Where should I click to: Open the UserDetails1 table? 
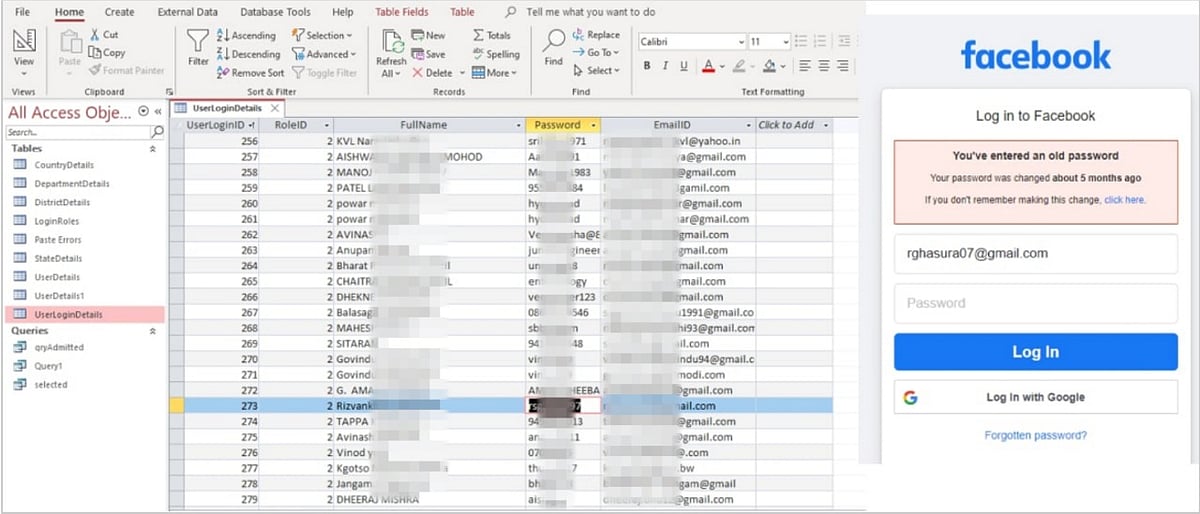(x=58, y=295)
